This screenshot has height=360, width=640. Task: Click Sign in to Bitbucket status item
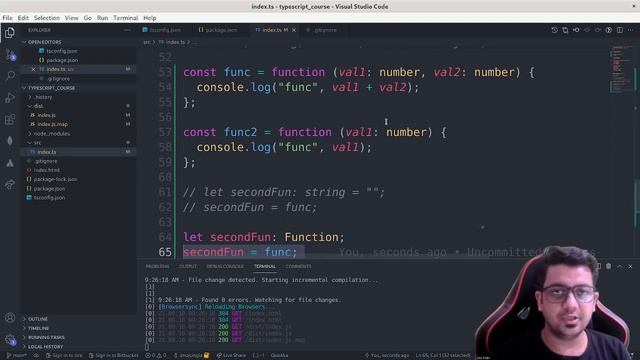pyautogui.click(x=113, y=356)
